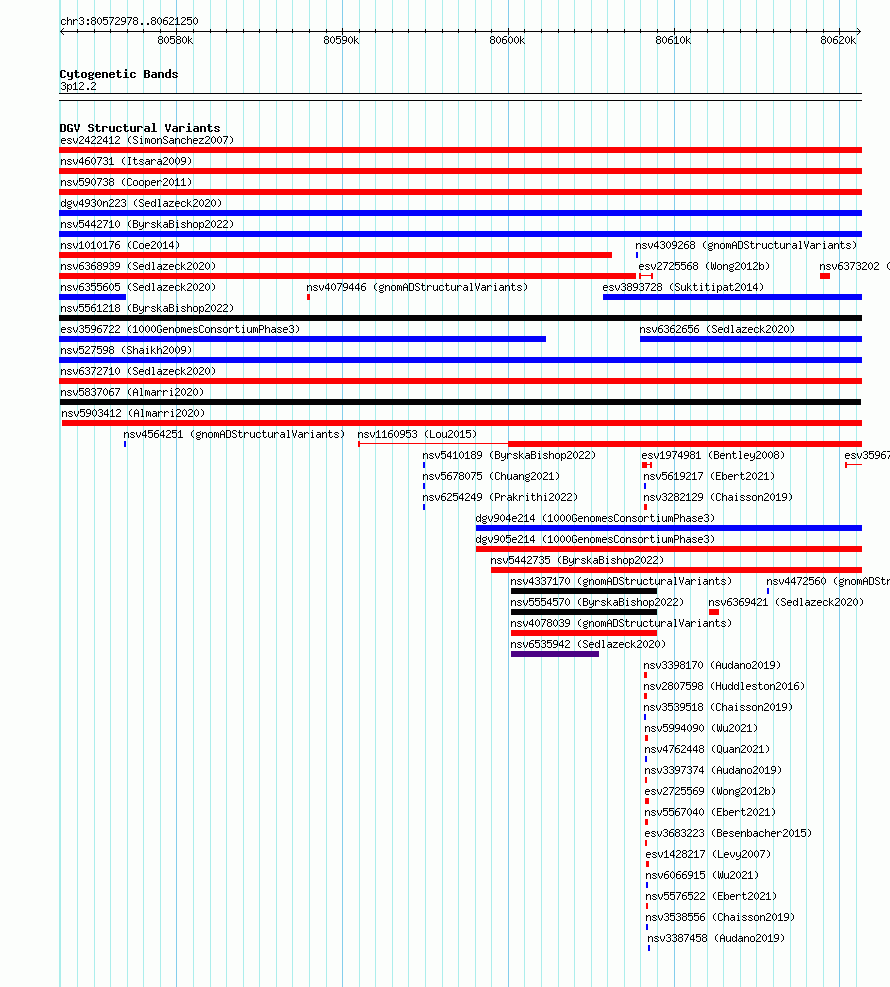
Task: Open esv3596722 (1000GenomesConsortiumPhase3) label
Action: [x=180, y=329]
